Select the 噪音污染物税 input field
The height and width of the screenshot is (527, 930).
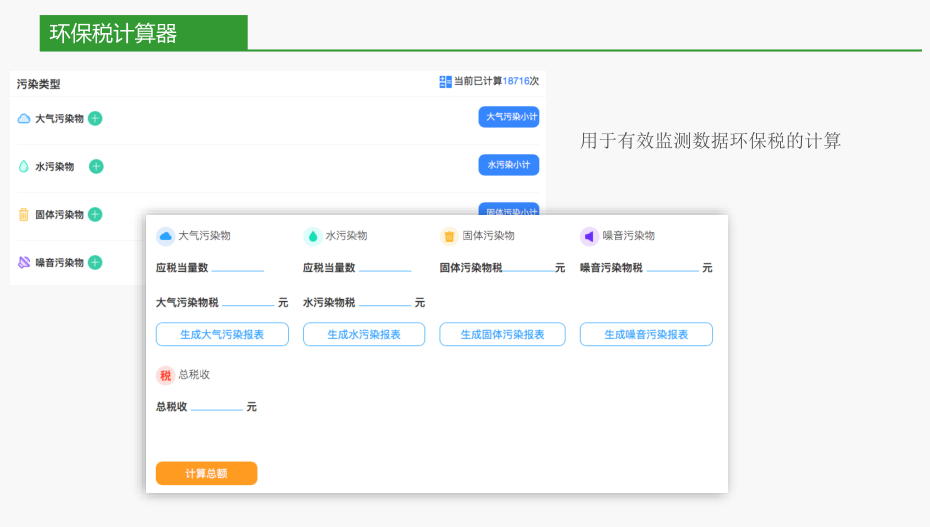672,267
